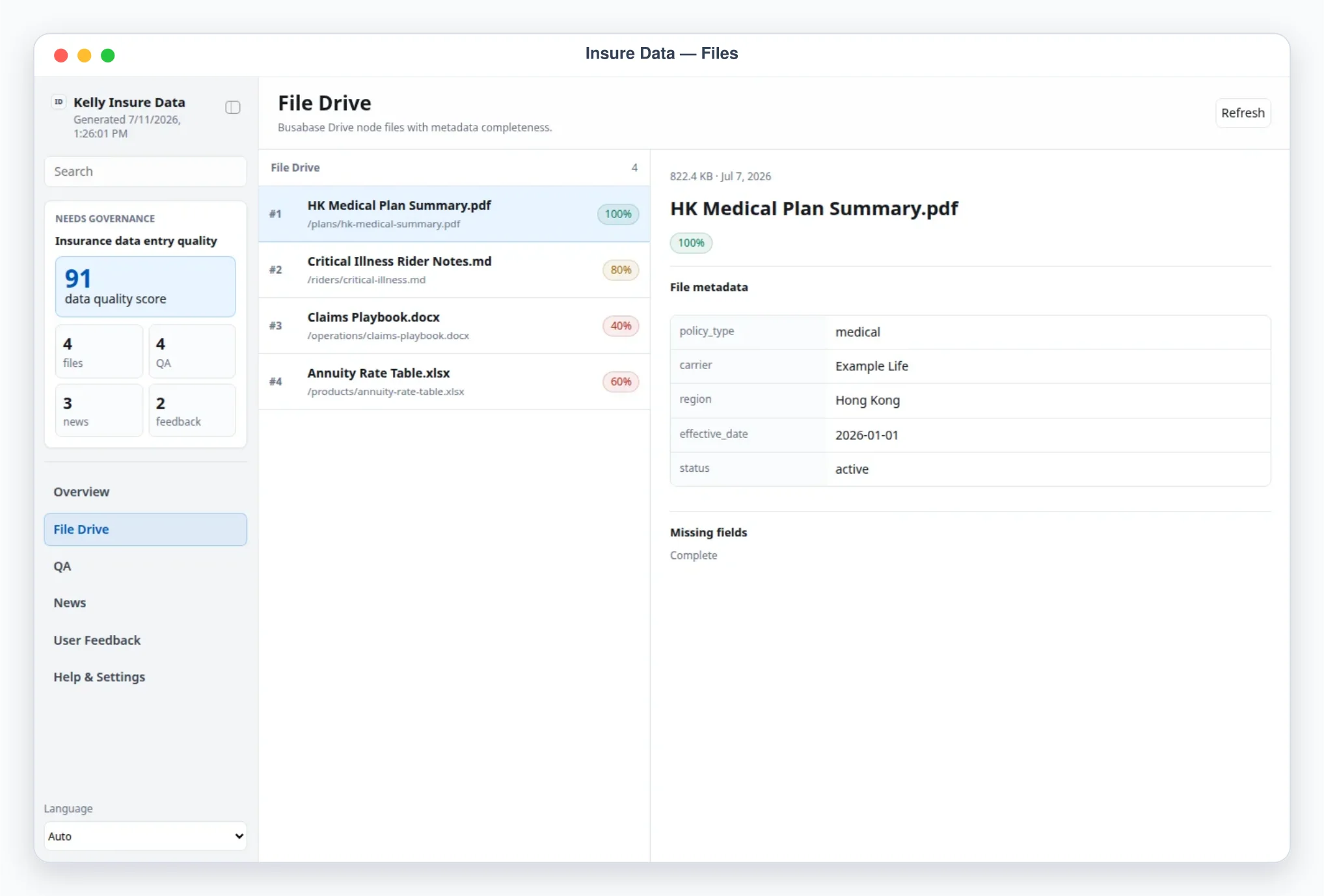
Task: Click the red close window button
Action: click(x=61, y=55)
